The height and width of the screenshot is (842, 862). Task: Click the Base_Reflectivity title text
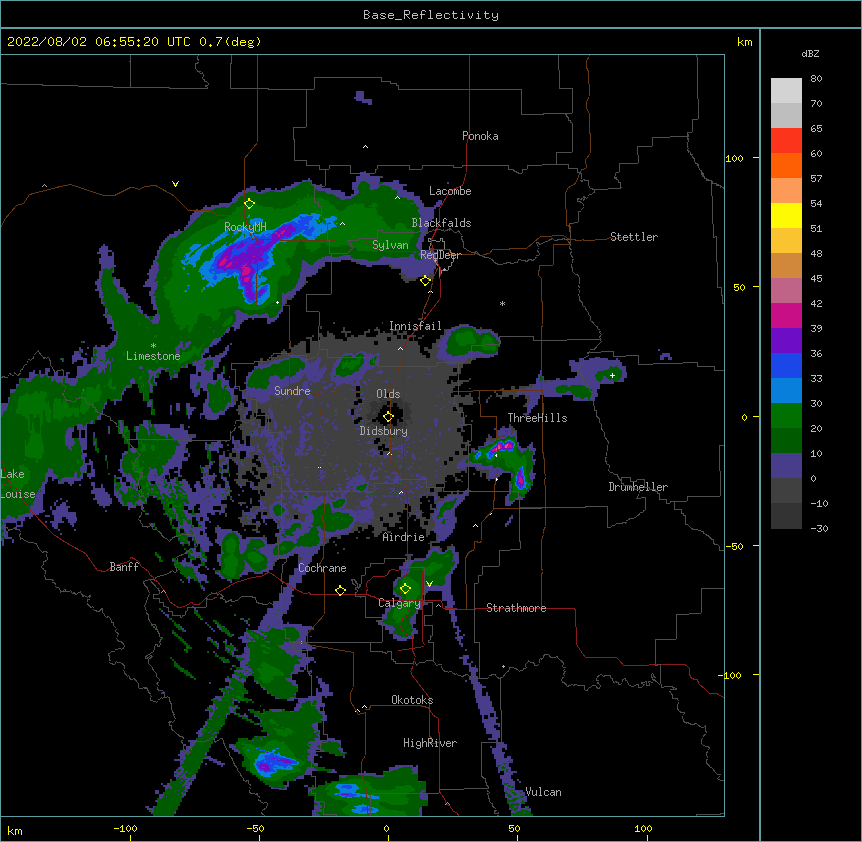(x=431, y=15)
